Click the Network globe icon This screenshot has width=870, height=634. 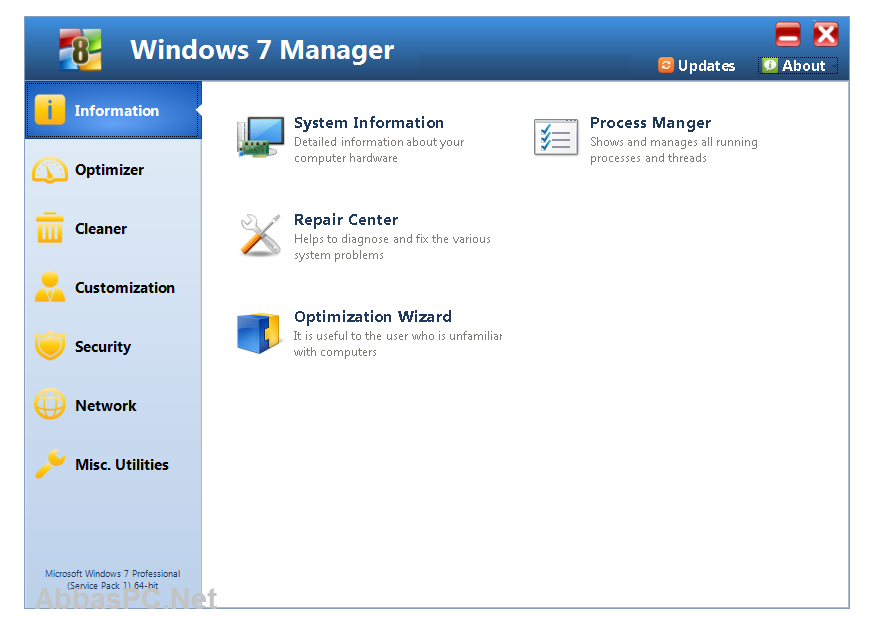[x=50, y=404]
